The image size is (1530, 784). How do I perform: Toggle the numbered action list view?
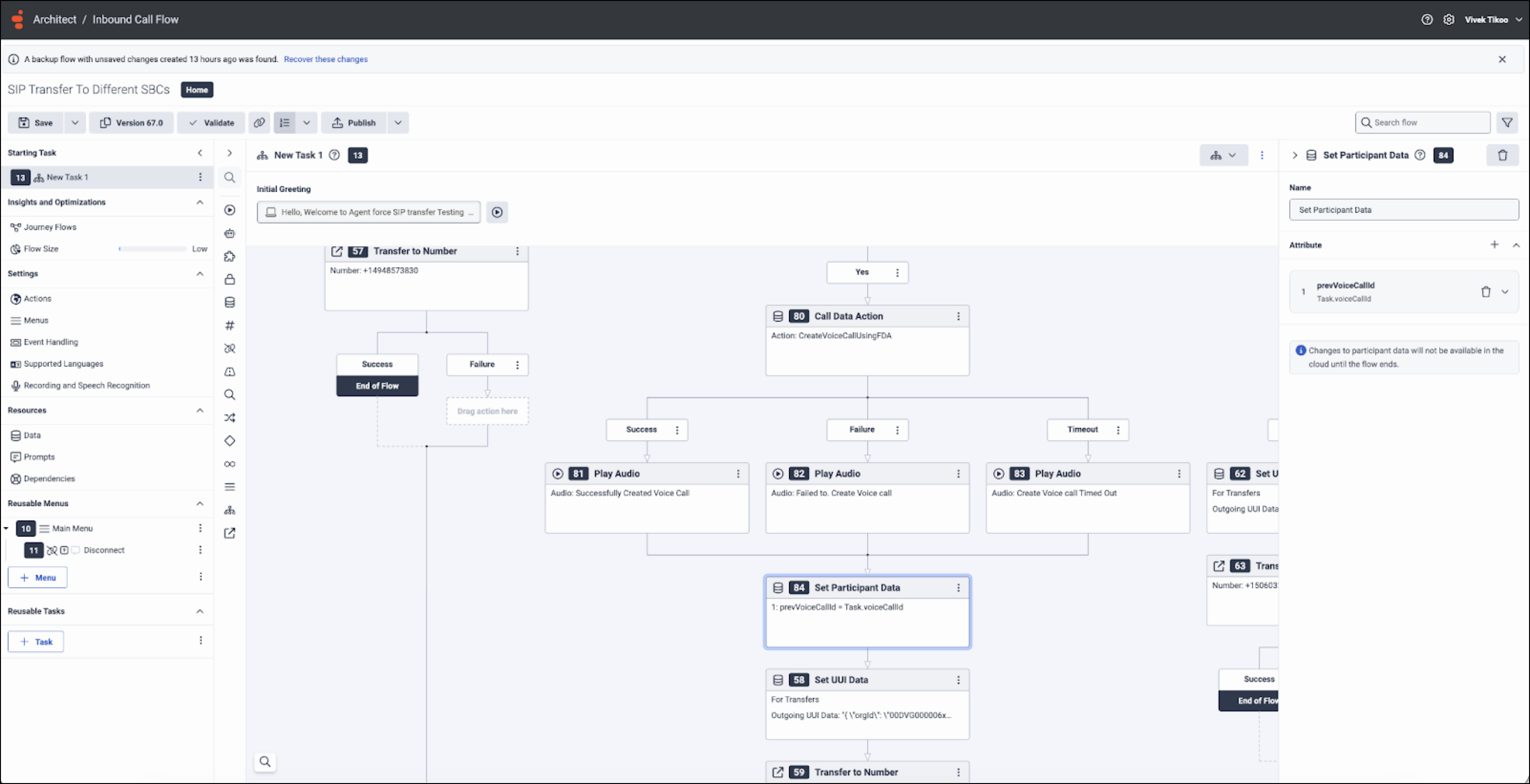[x=285, y=123]
